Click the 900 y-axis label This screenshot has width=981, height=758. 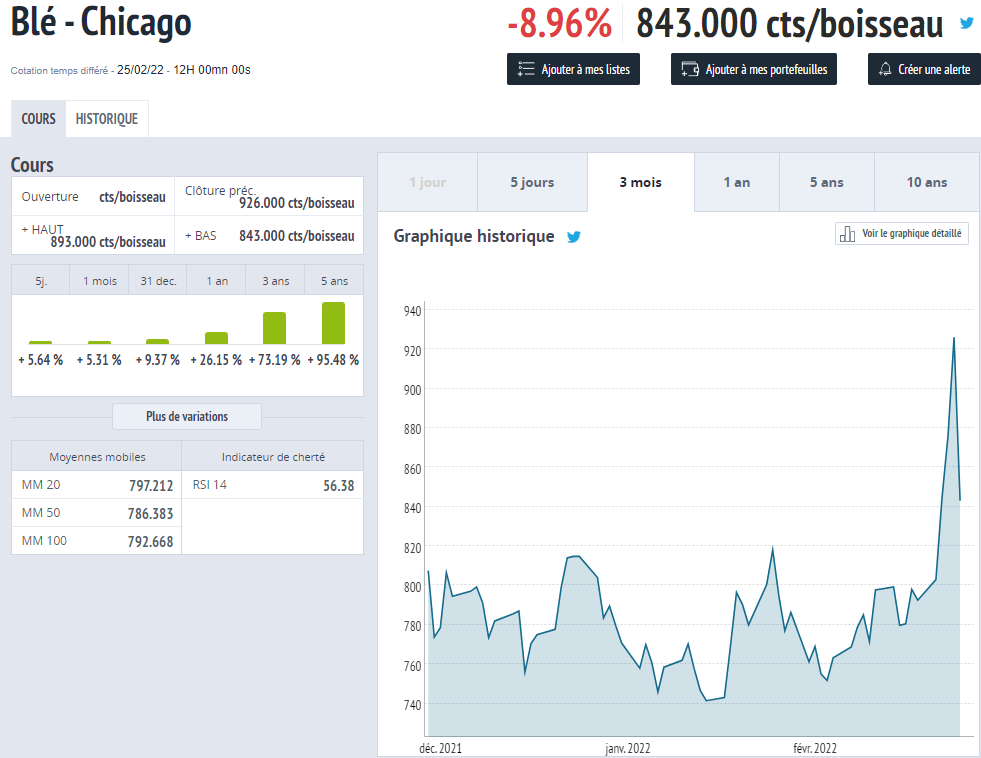click(412, 390)
